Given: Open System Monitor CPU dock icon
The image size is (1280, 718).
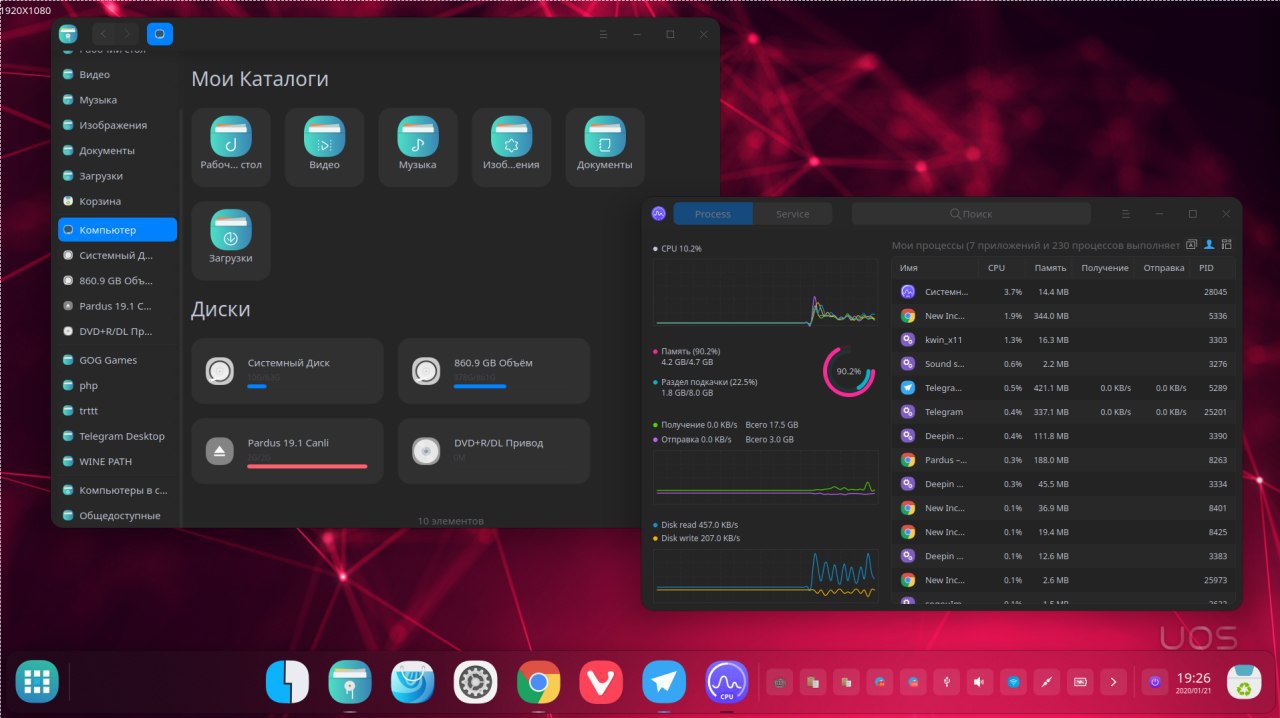Looking at the screenshot, I should (726, 682).
